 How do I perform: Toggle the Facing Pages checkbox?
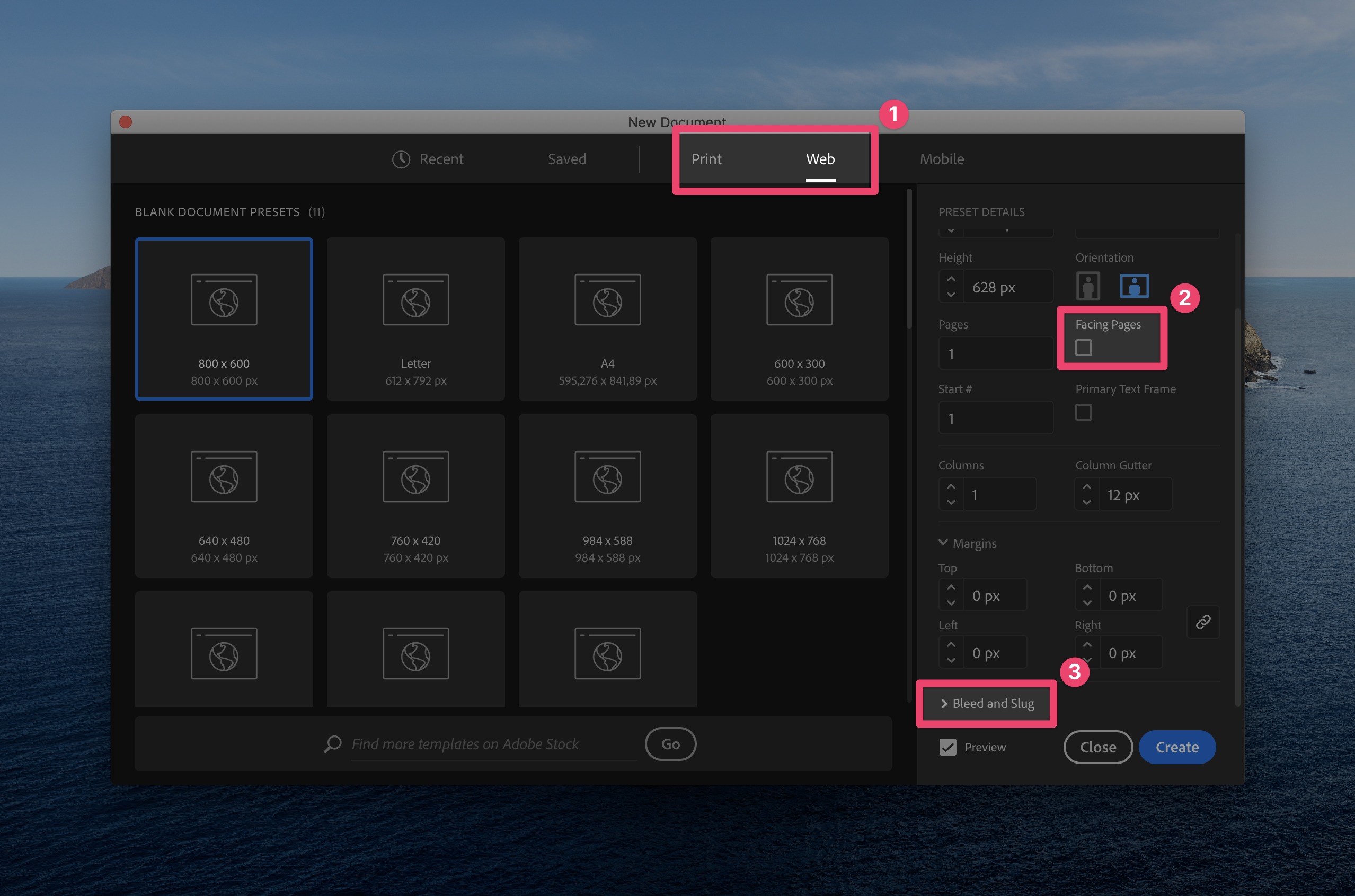click(1083, 347)
